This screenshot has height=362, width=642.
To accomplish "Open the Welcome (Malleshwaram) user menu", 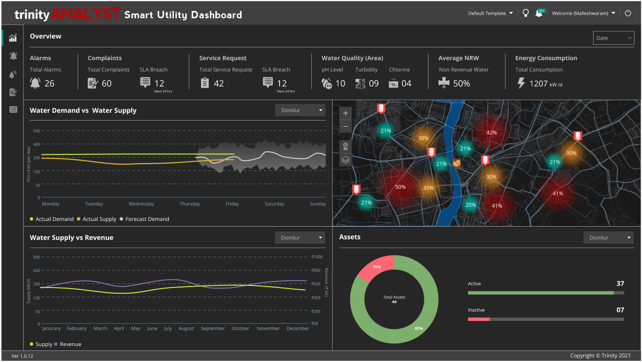I will click(583, 13).
